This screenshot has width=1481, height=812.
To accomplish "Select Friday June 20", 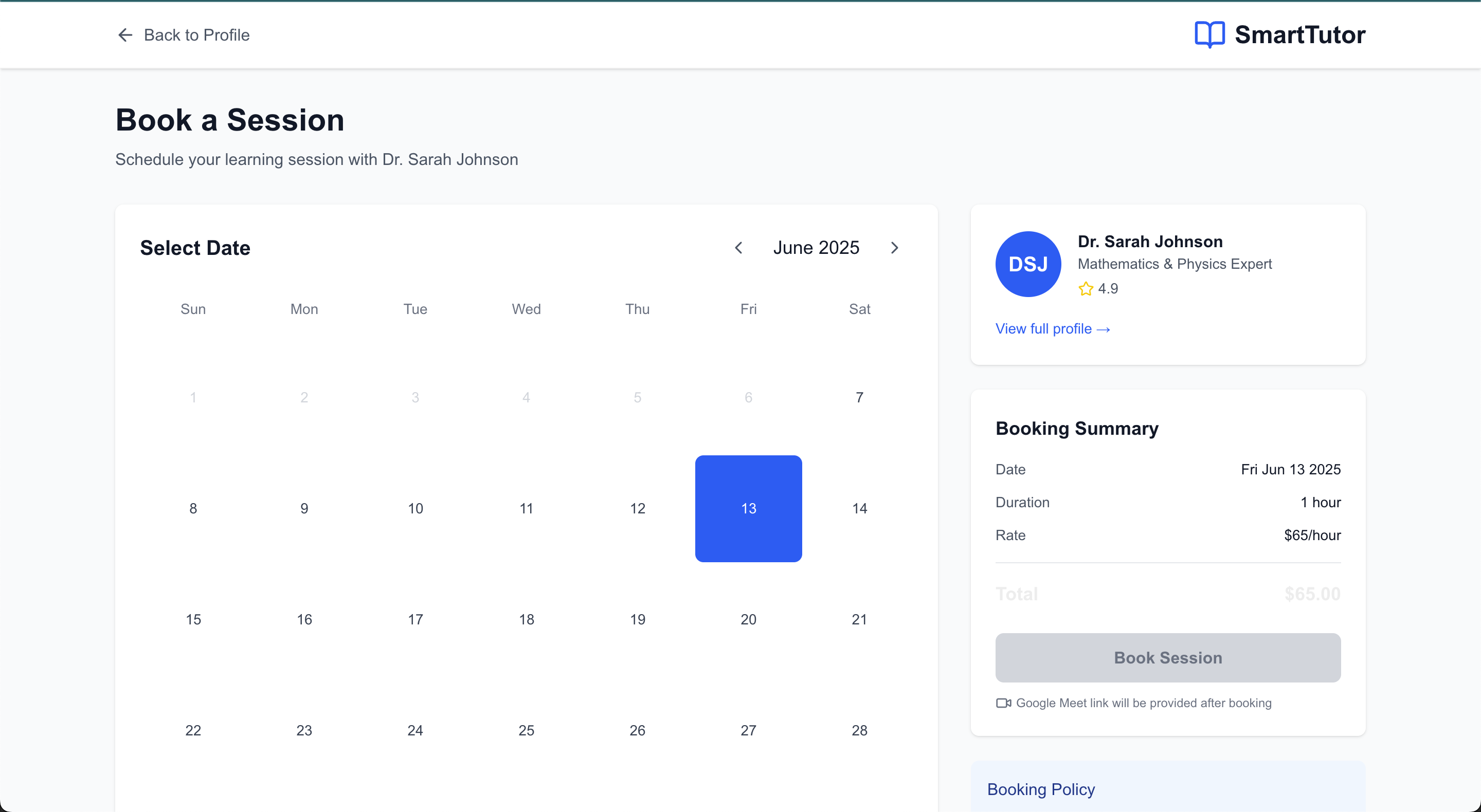I will tap(748, 619).
